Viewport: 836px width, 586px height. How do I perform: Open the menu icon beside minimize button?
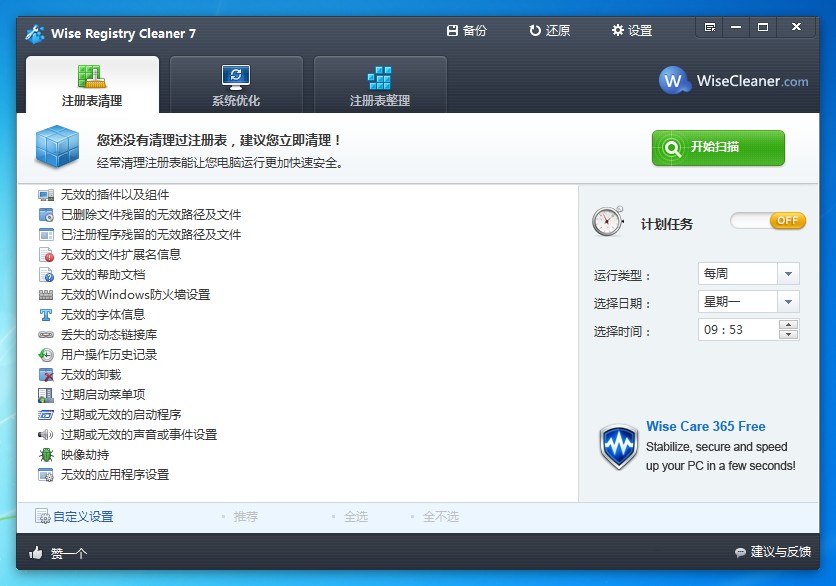[x=710, y=27]
